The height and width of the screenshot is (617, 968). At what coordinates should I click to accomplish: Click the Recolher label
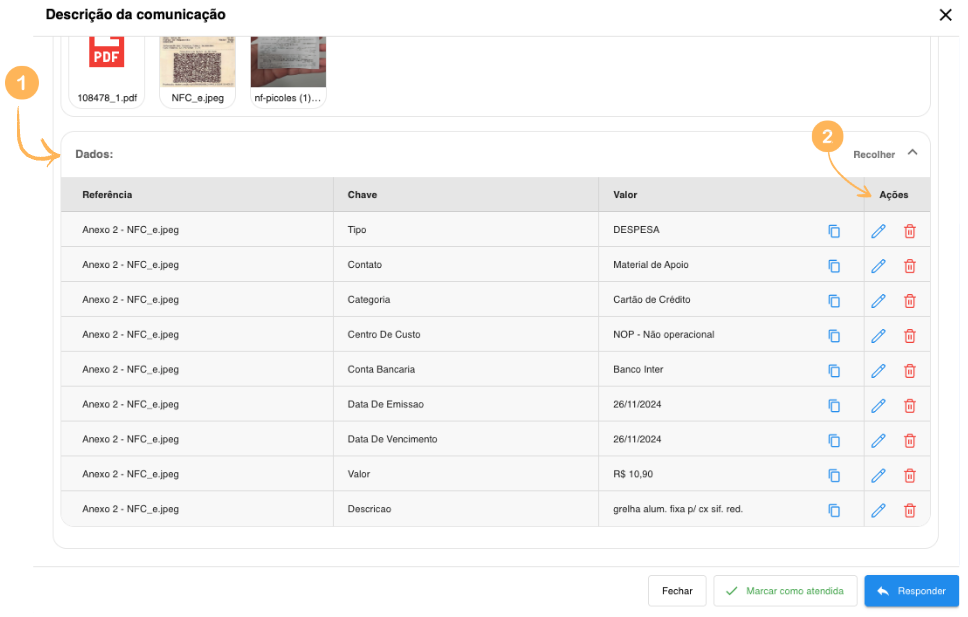[874, 155]
